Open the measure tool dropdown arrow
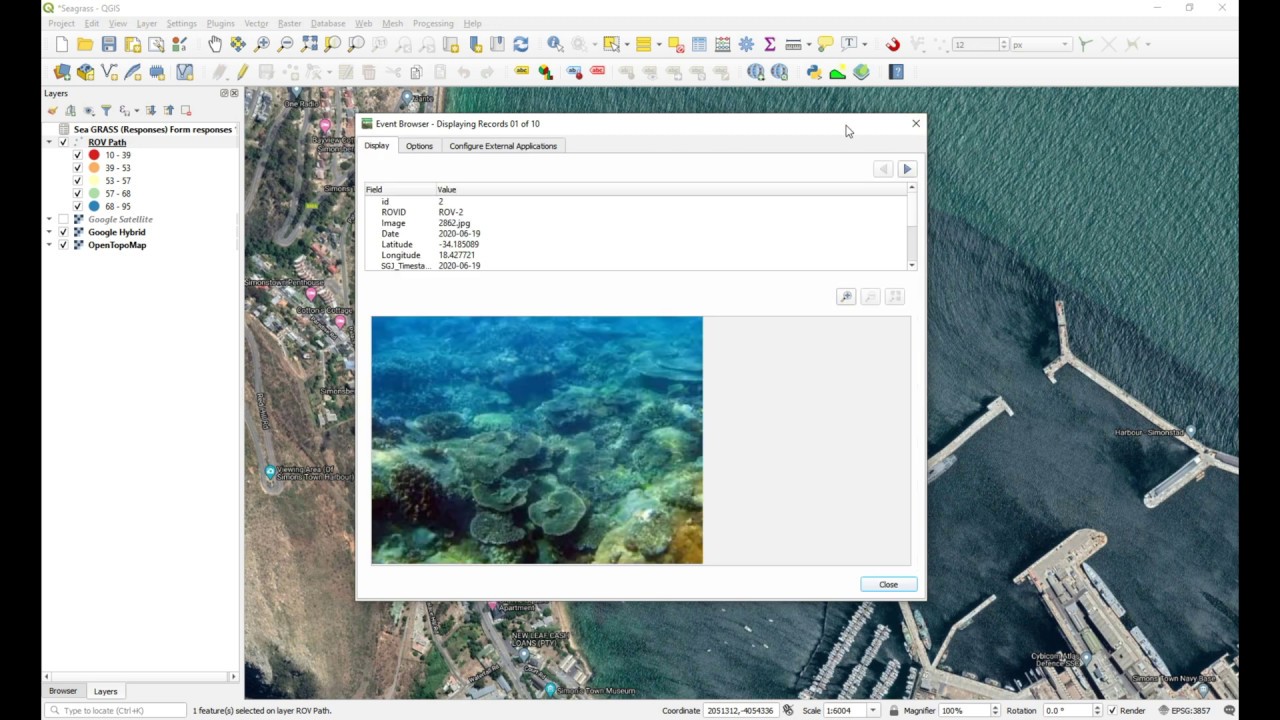Screen dimensions: 1280x720 click(x=807, y=44)
